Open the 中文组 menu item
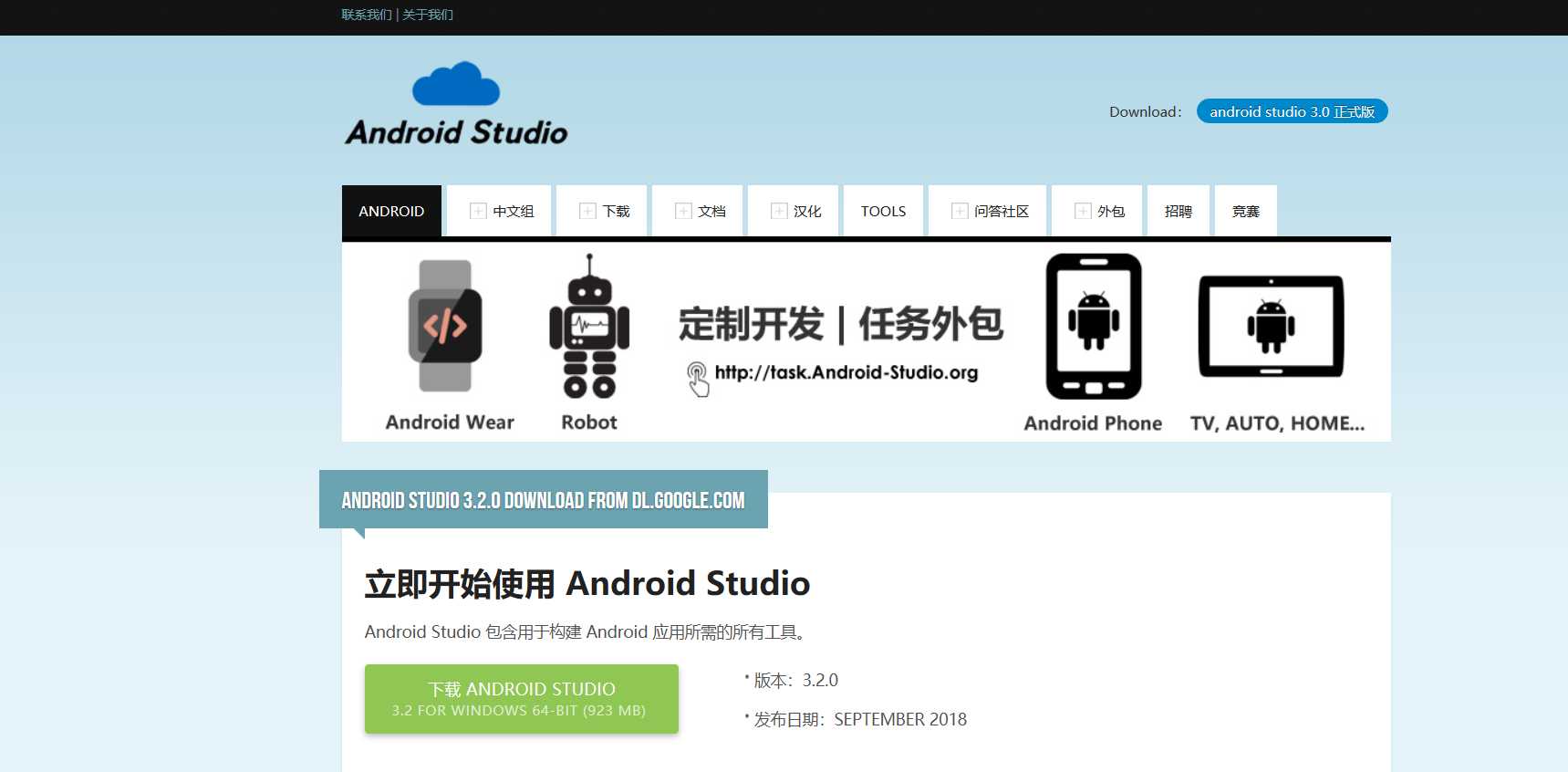This screenshot has height=772, width=1568. tap(499, 211)
